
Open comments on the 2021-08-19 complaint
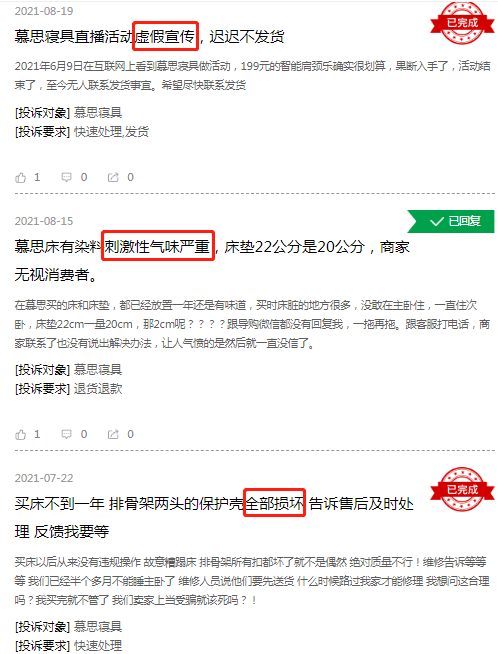[66, 177]
